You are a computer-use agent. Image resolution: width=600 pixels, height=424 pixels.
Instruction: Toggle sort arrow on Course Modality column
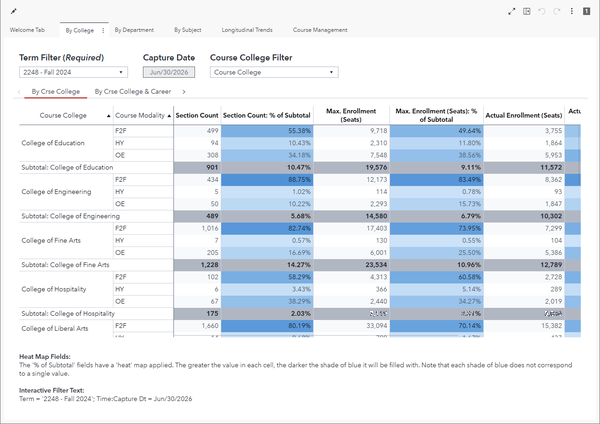(x=169, y=116)
